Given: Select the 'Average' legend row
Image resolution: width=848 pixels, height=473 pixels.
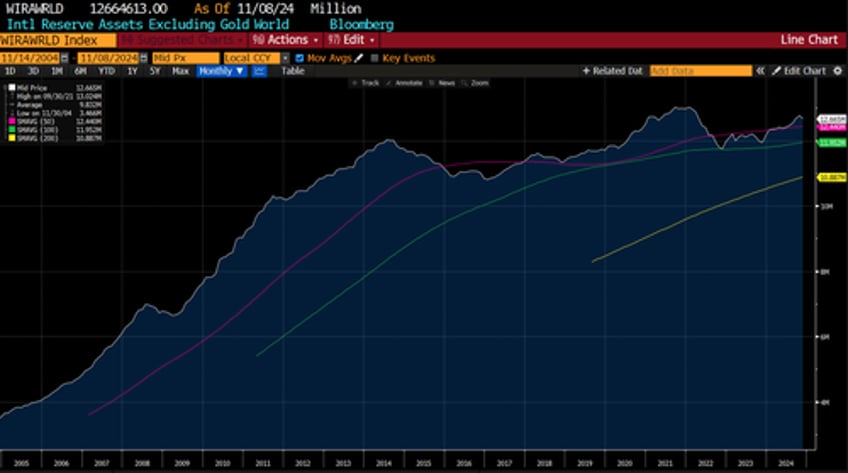Looking at the screenshot, I should tap(53, 105).
